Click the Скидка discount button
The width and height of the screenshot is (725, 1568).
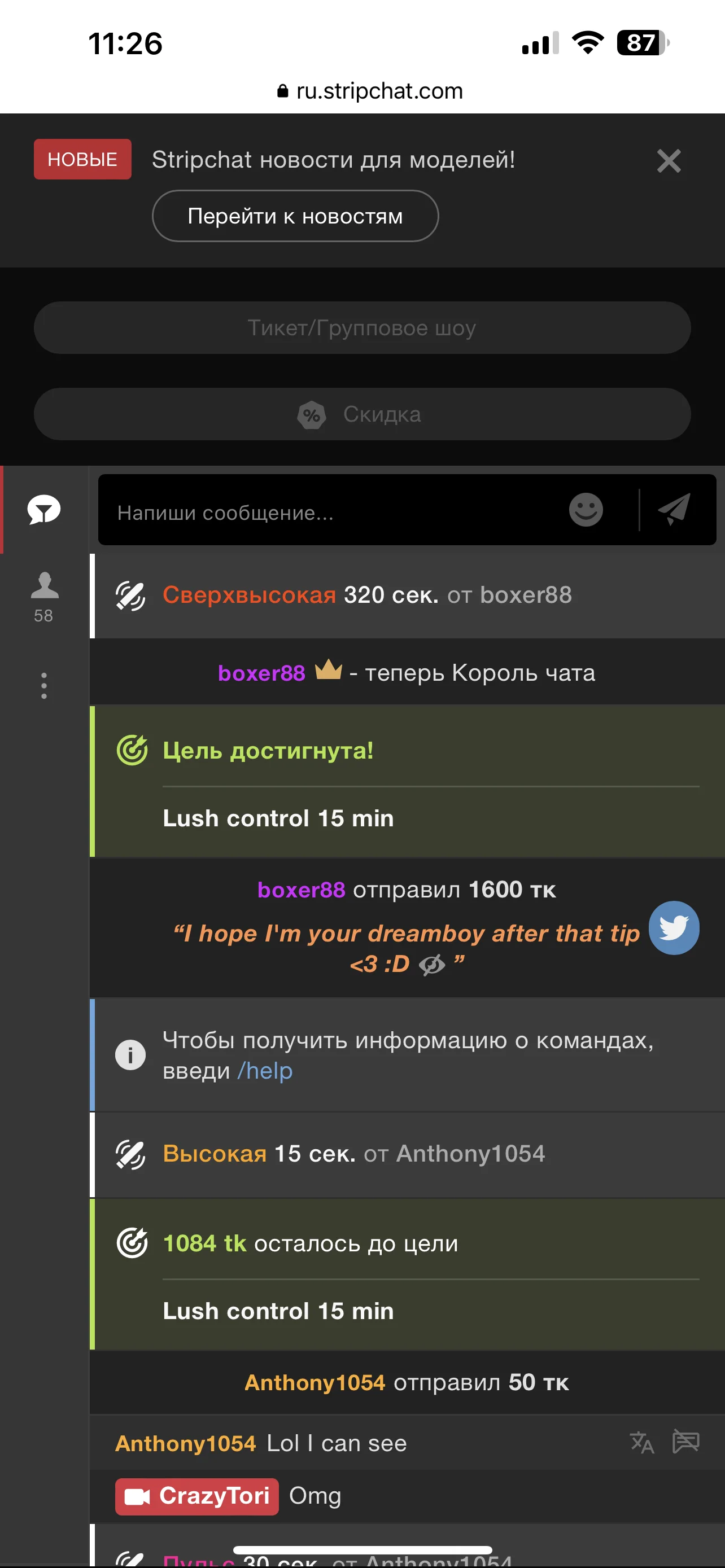[362, 414]
